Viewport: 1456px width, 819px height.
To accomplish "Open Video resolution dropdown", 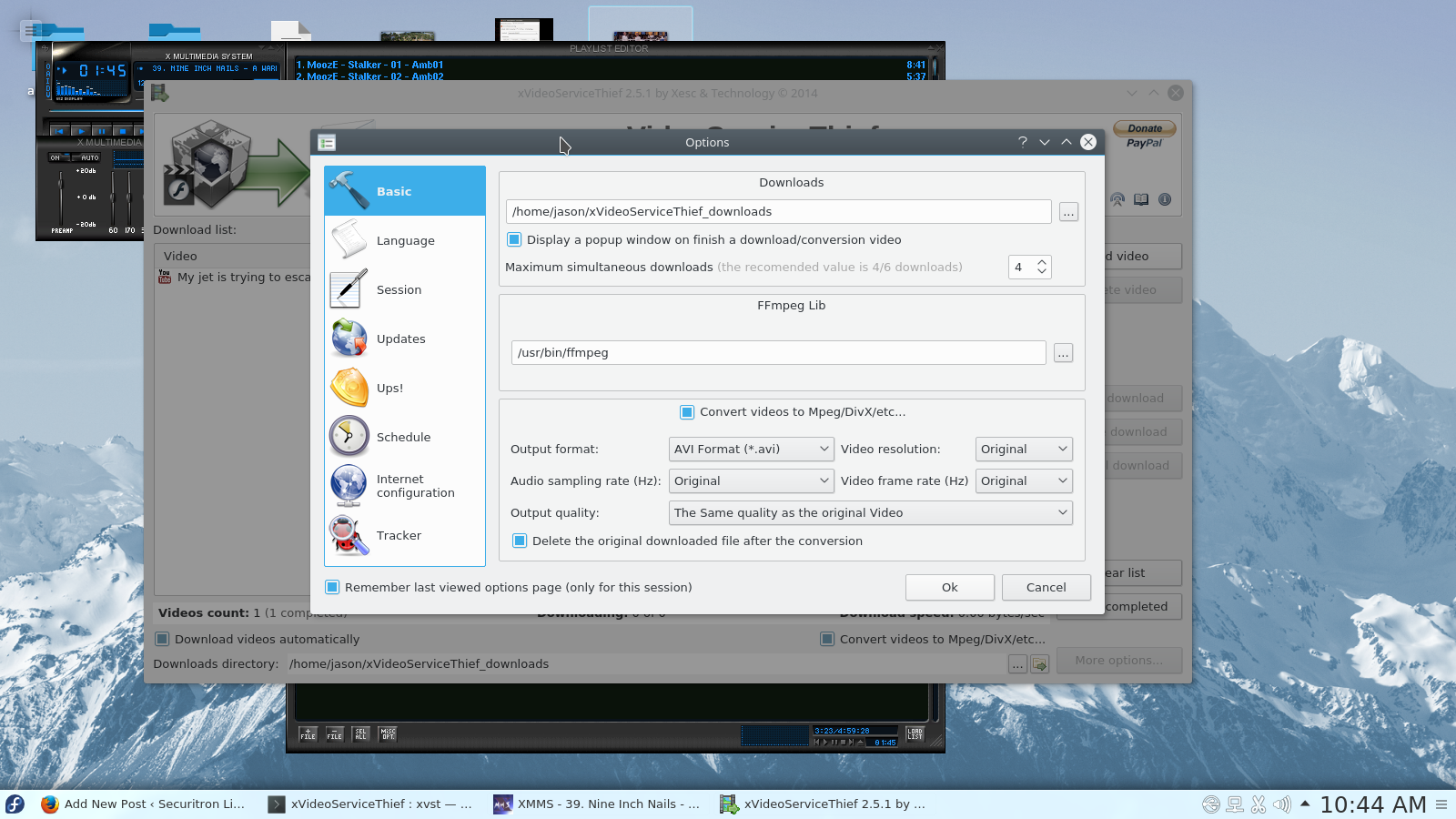I will tap(1024, 449).
